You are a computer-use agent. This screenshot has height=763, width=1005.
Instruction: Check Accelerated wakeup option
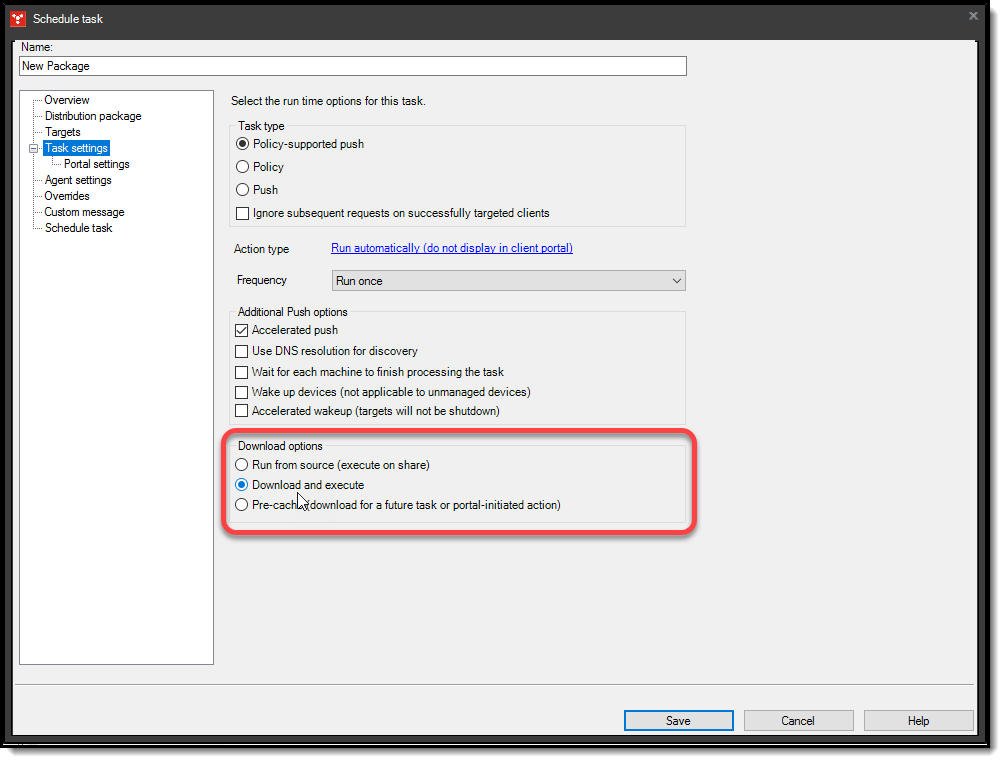[241, 410]
